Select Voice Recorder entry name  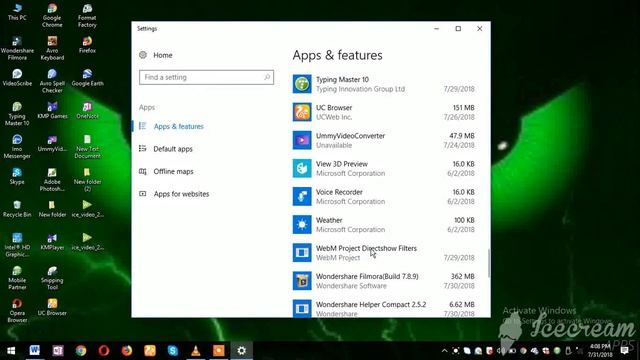pyautogui.click(x=339, y=192)
